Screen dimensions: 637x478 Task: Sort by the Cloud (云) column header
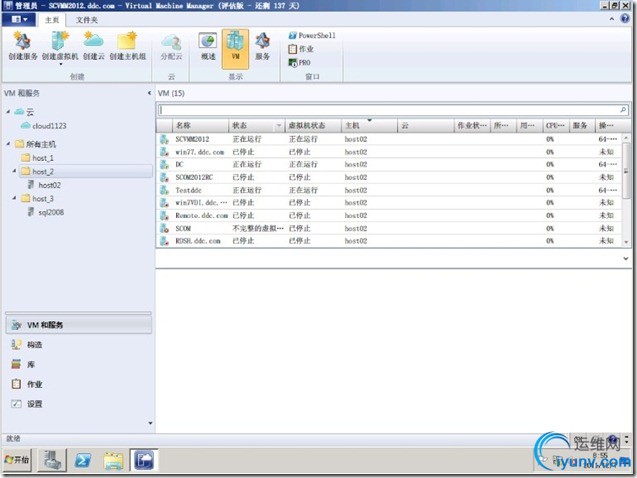425,125
